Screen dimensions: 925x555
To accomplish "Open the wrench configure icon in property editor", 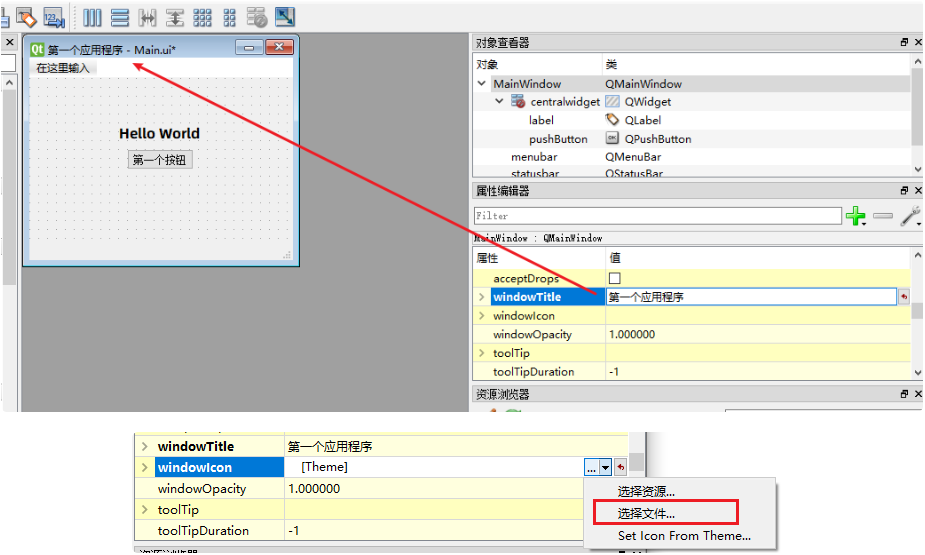I will click(x=910, y=216).
